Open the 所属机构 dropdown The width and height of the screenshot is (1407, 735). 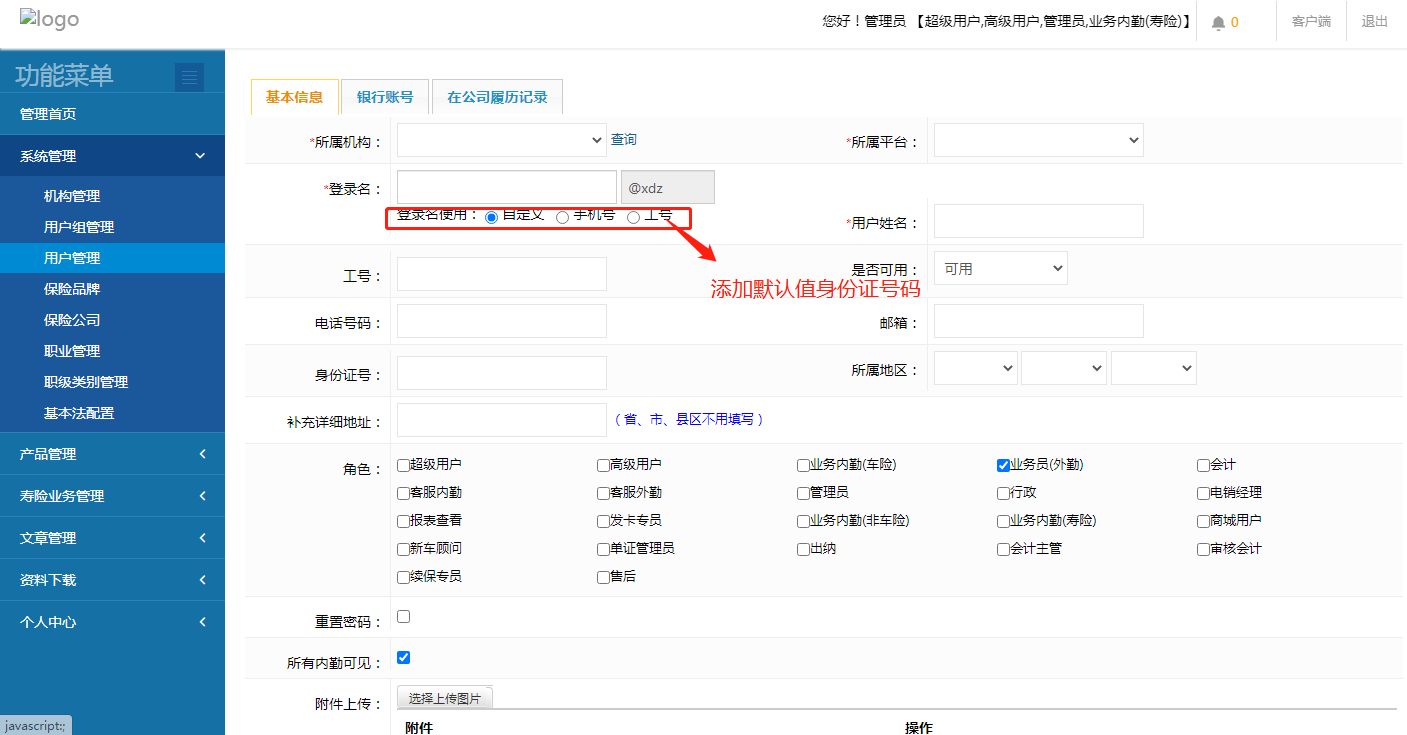tap(501, 141)
